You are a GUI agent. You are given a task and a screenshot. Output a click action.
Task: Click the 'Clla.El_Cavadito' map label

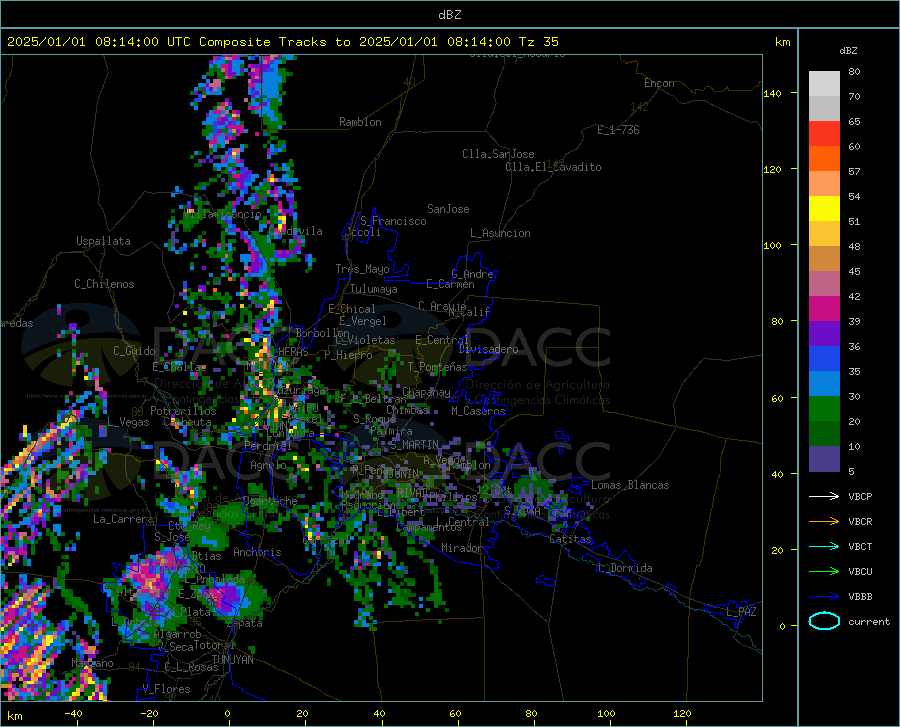[553, 167]
